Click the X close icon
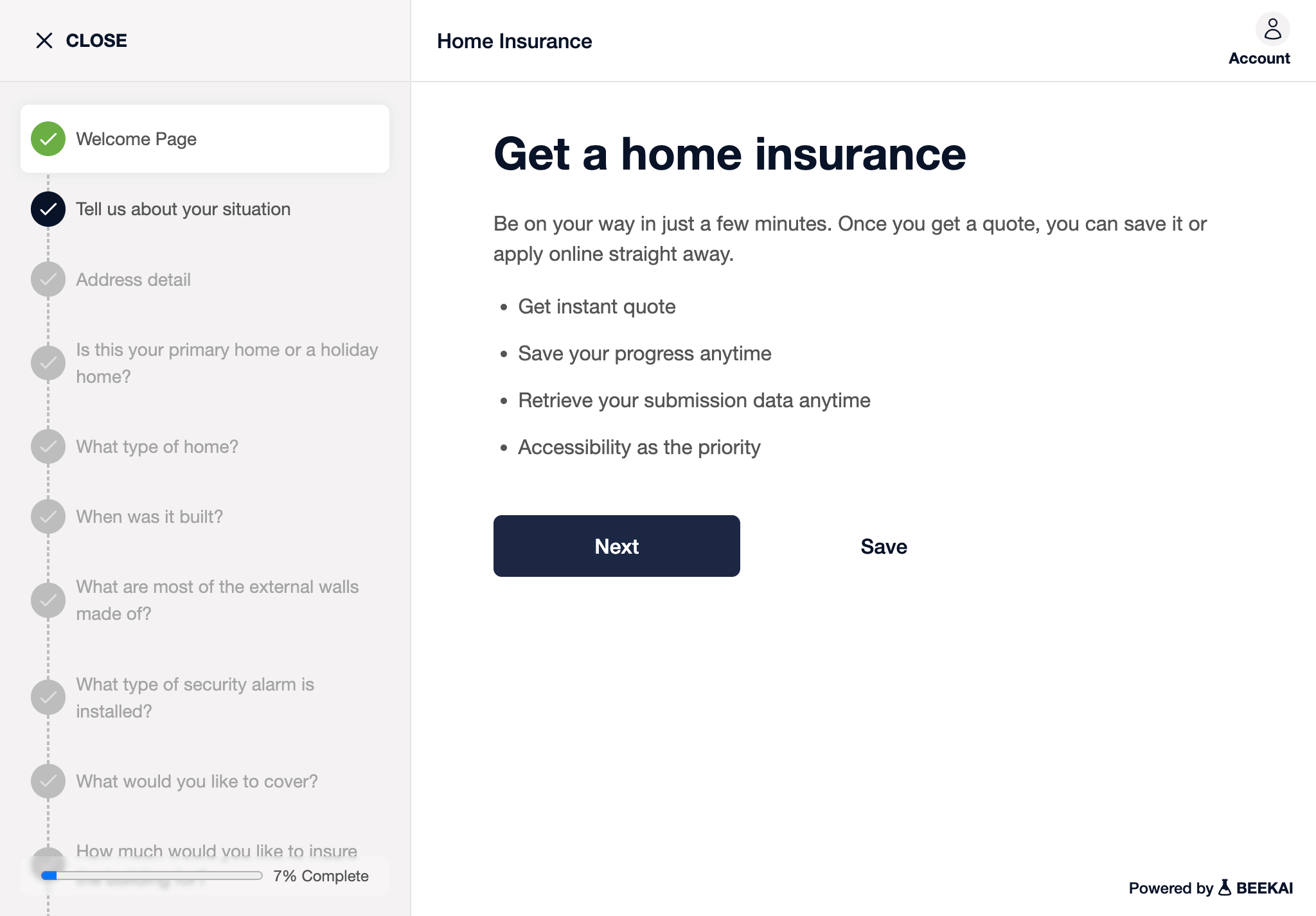This screenshot has height=916, width=1316. [44, 41]
